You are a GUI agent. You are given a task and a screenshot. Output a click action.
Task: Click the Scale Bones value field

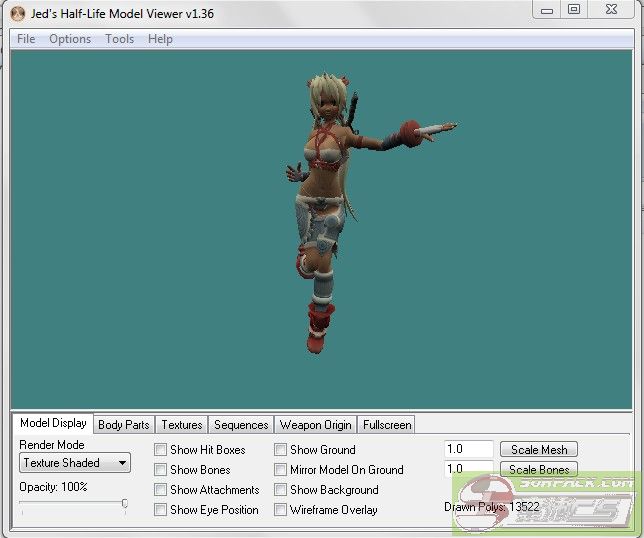[x=469, y=469]
